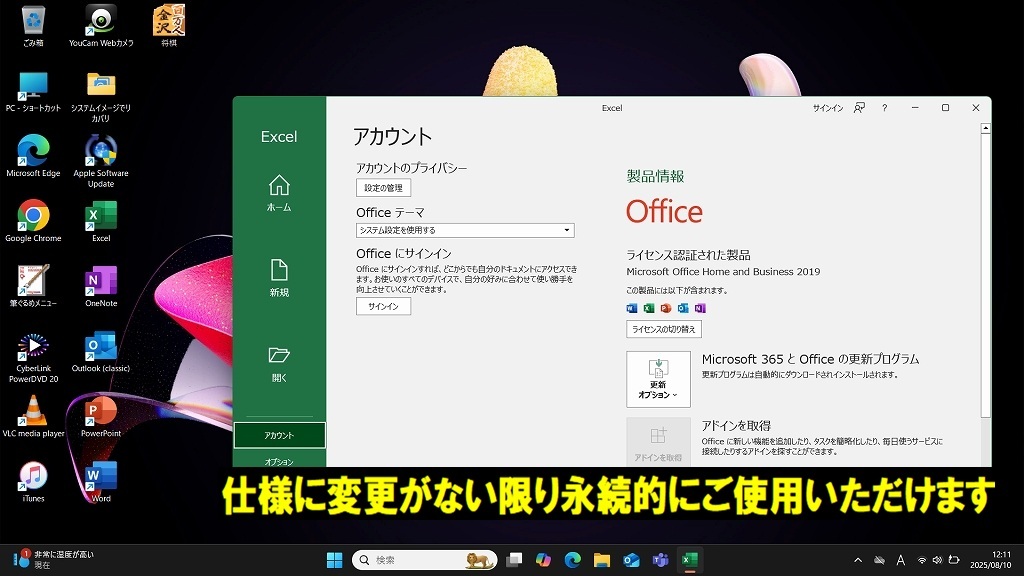
Task: Open Teams from the taskbar
Action: coord(660,560)
